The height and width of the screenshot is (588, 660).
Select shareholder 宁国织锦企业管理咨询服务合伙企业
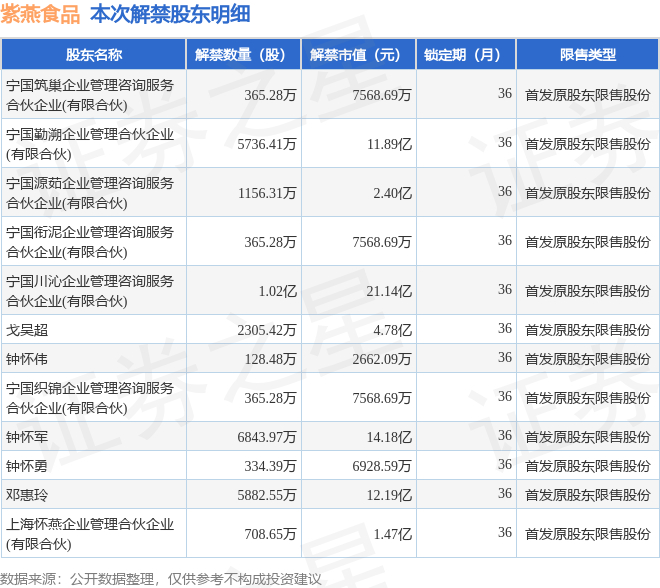pos(90,397)
